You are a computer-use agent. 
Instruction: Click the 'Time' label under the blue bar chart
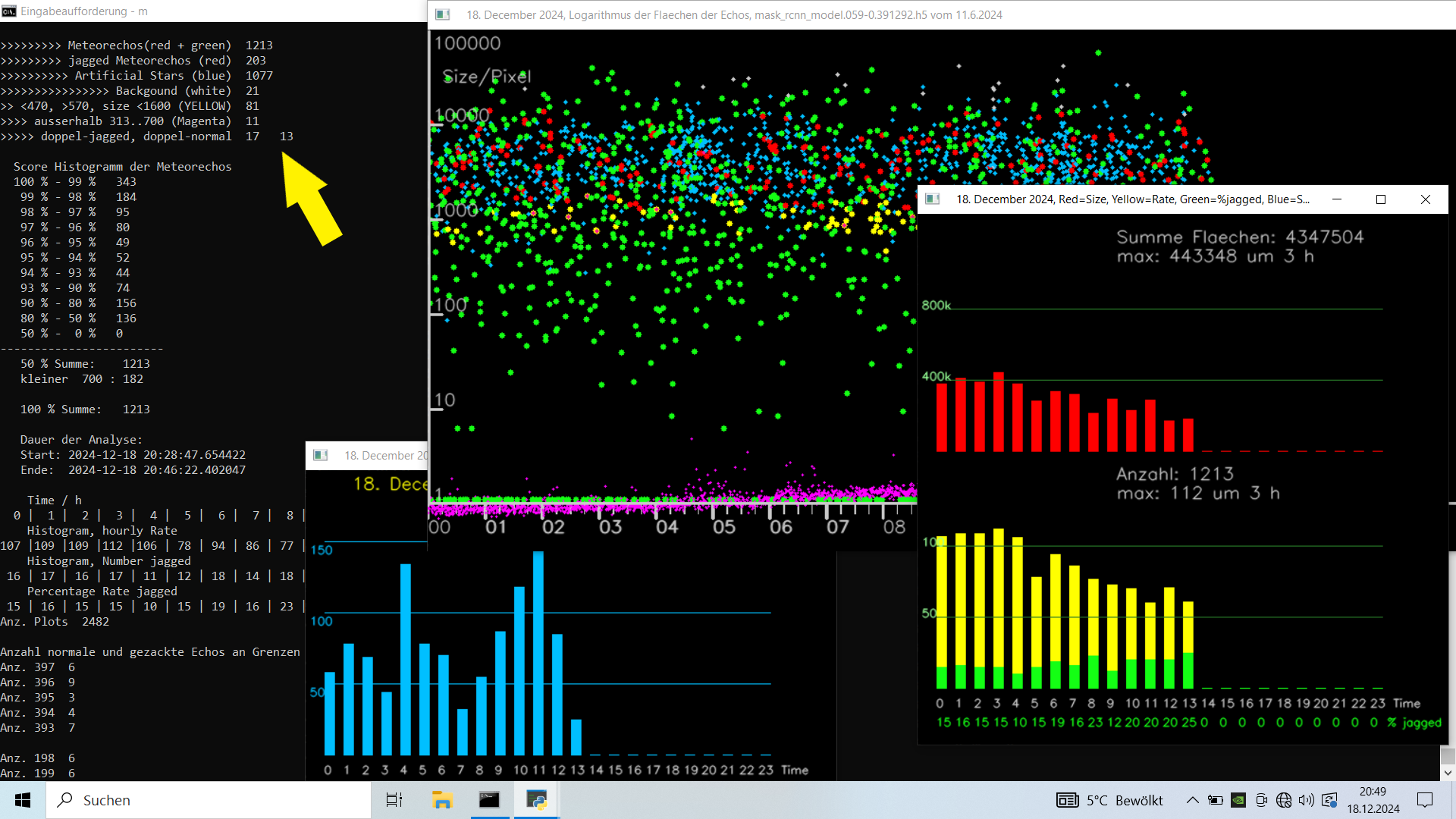(795, 770)
